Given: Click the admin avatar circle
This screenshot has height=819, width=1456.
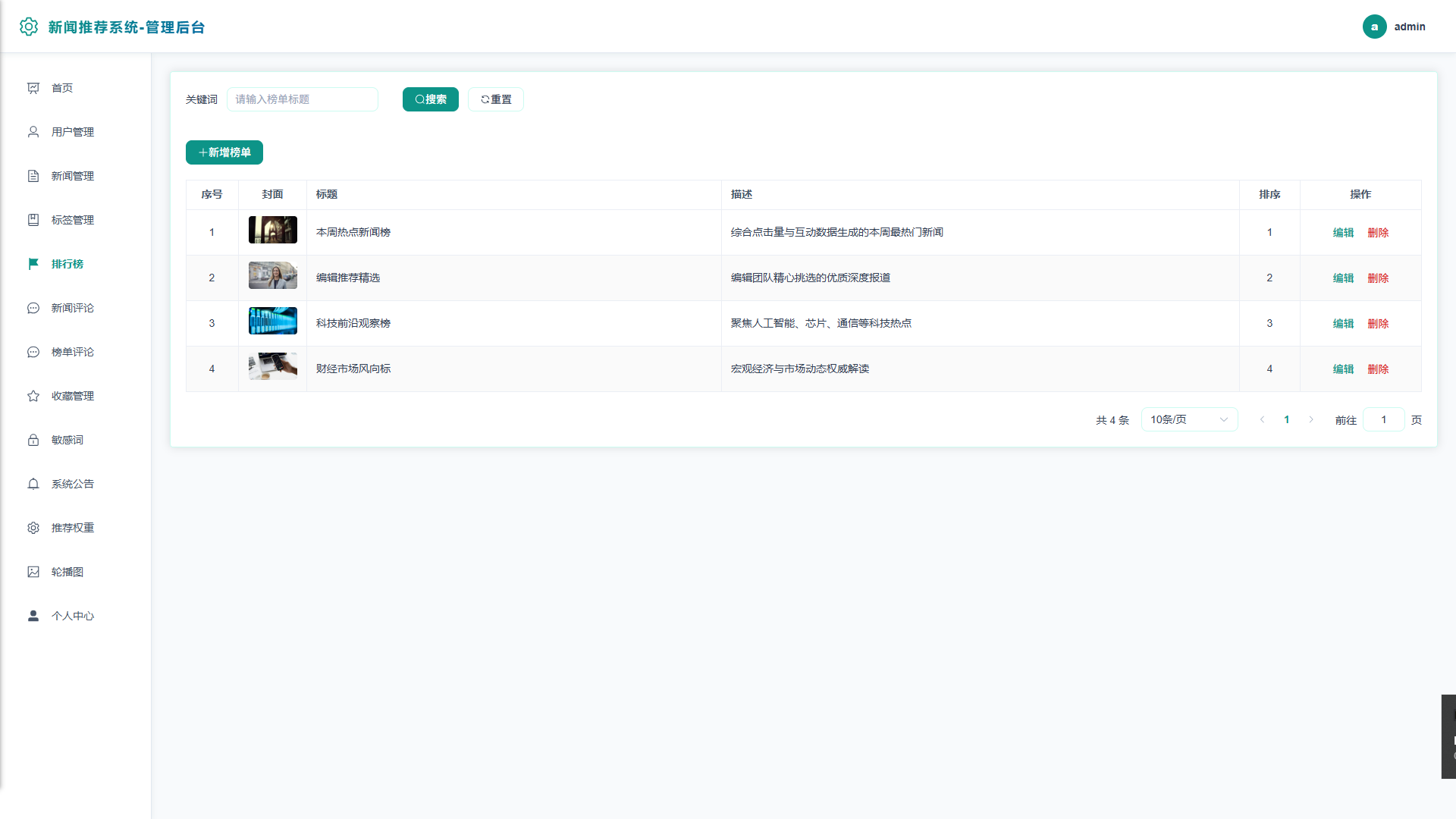Looking at the screenshot, I should click(x=1374, y=27).
